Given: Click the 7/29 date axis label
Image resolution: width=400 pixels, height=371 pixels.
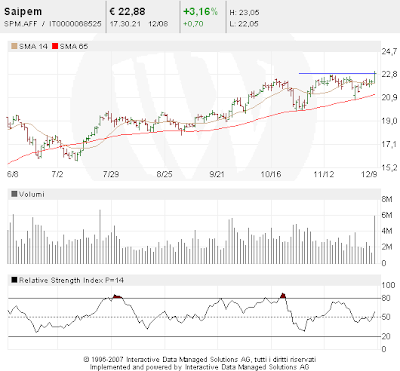Looking at the screenshot, I should click(x=111, y=174).
